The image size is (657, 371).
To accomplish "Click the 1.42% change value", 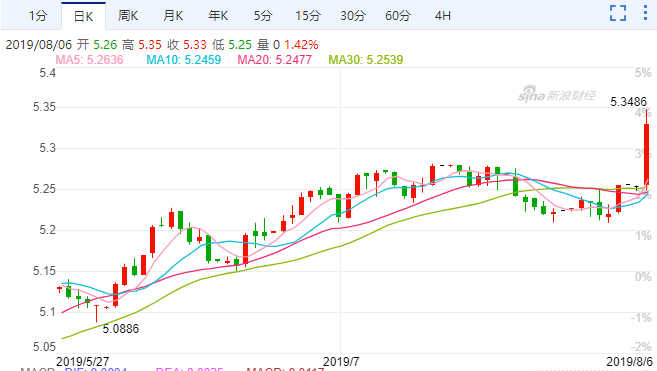I will tap(301, 44).
